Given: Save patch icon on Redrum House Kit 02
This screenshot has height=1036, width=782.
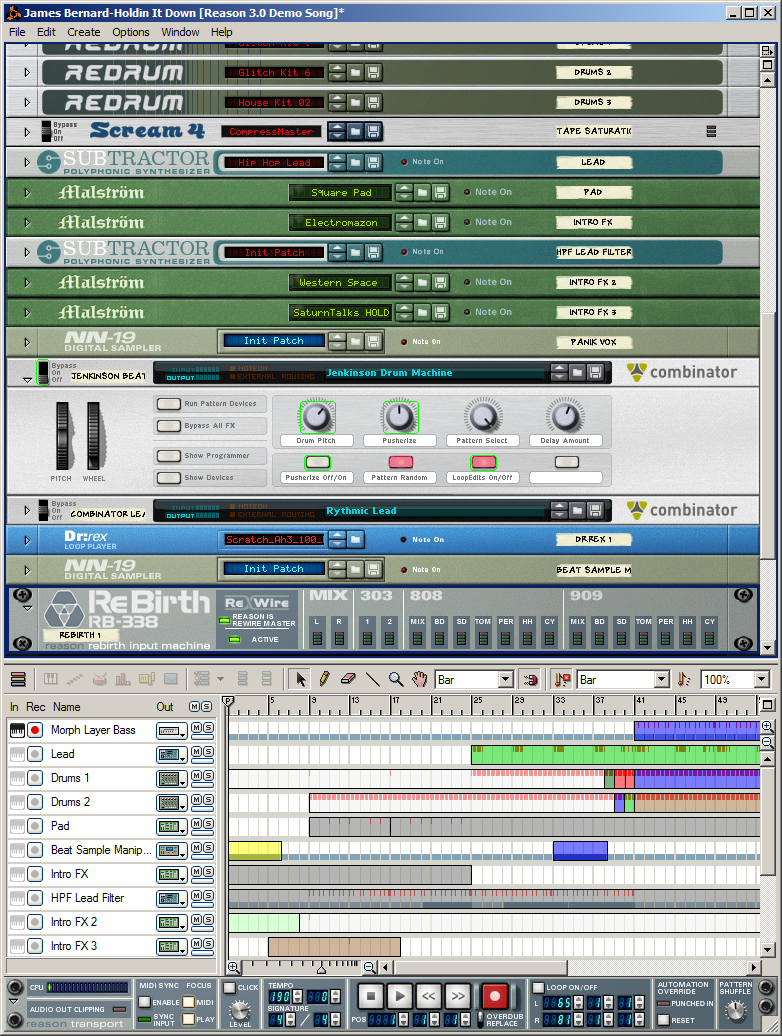Looking at the screenshot, I should click(373, 102).
